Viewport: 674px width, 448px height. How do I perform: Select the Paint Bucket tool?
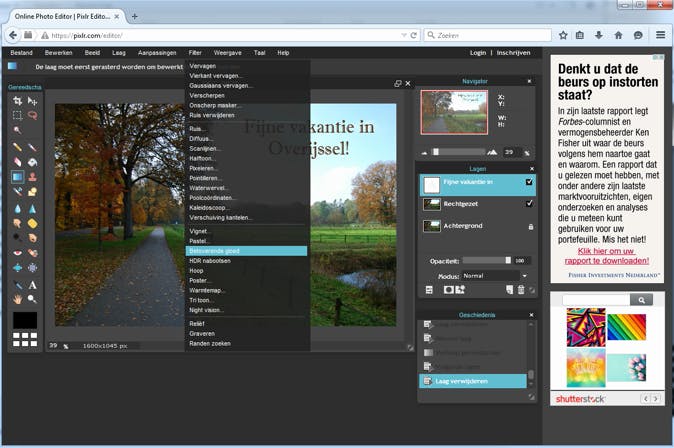point(32,162)
